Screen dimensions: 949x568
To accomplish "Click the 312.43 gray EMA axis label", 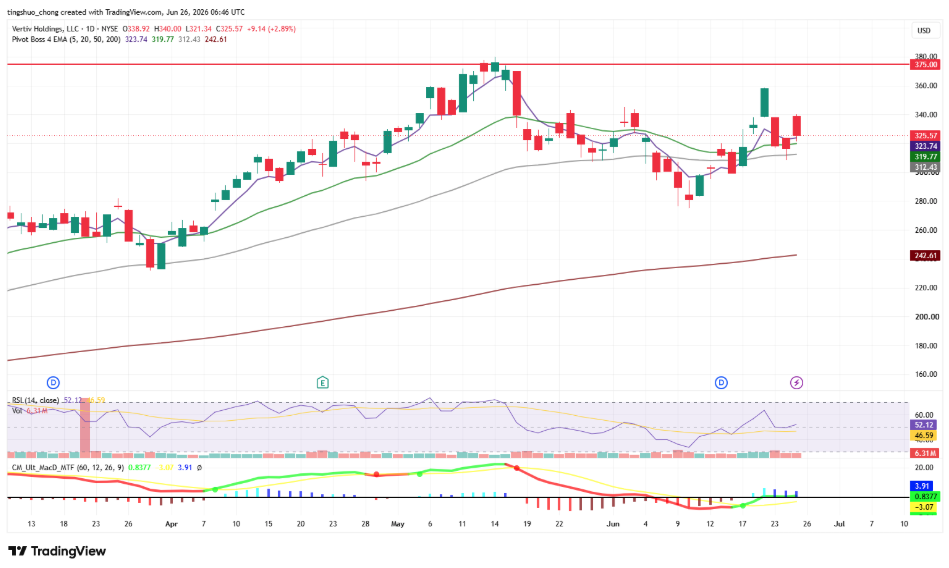I will (925, 167).
